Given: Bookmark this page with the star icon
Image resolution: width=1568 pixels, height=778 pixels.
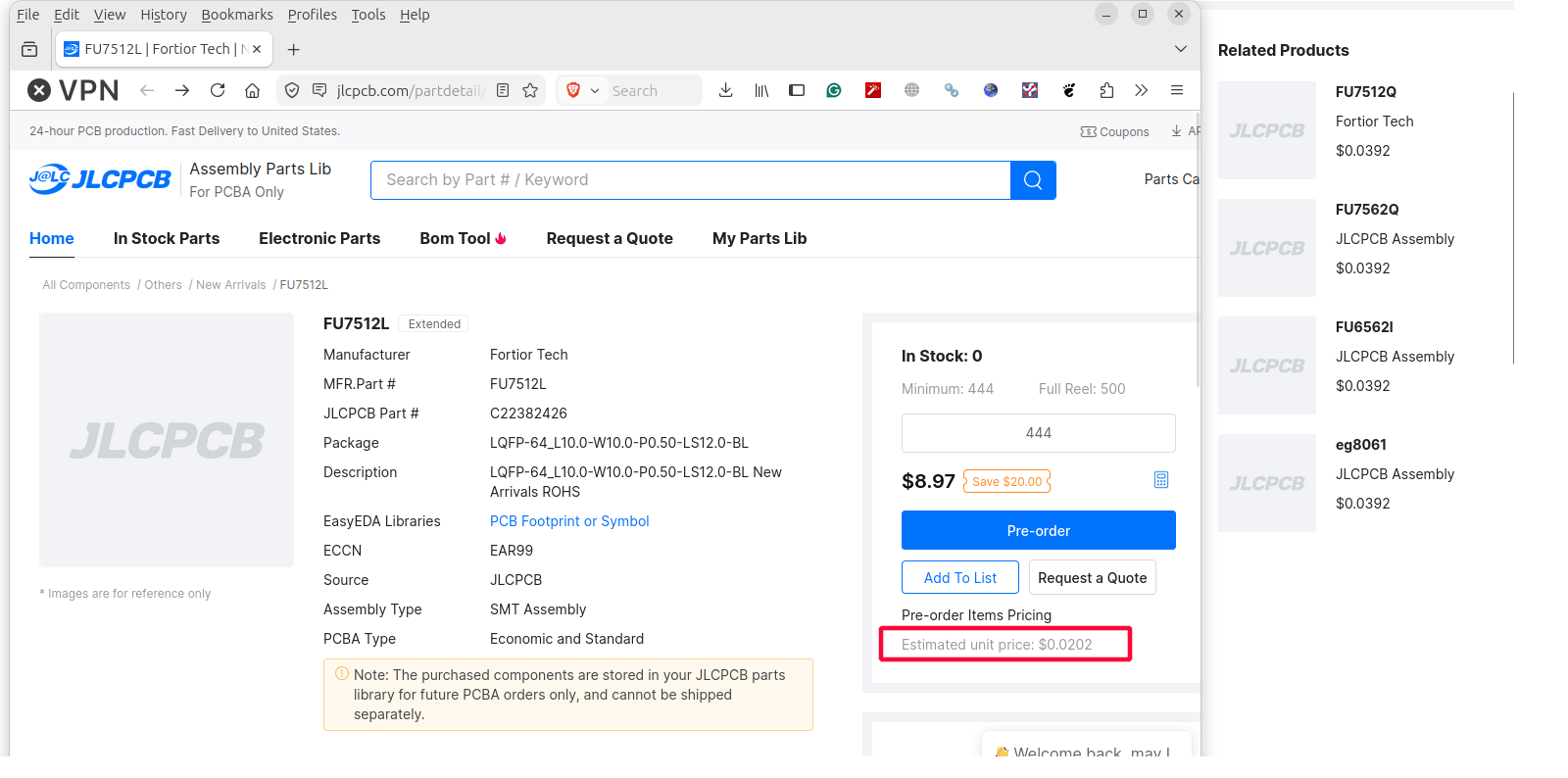Looking at the screenshot, I should coord(530,90).
